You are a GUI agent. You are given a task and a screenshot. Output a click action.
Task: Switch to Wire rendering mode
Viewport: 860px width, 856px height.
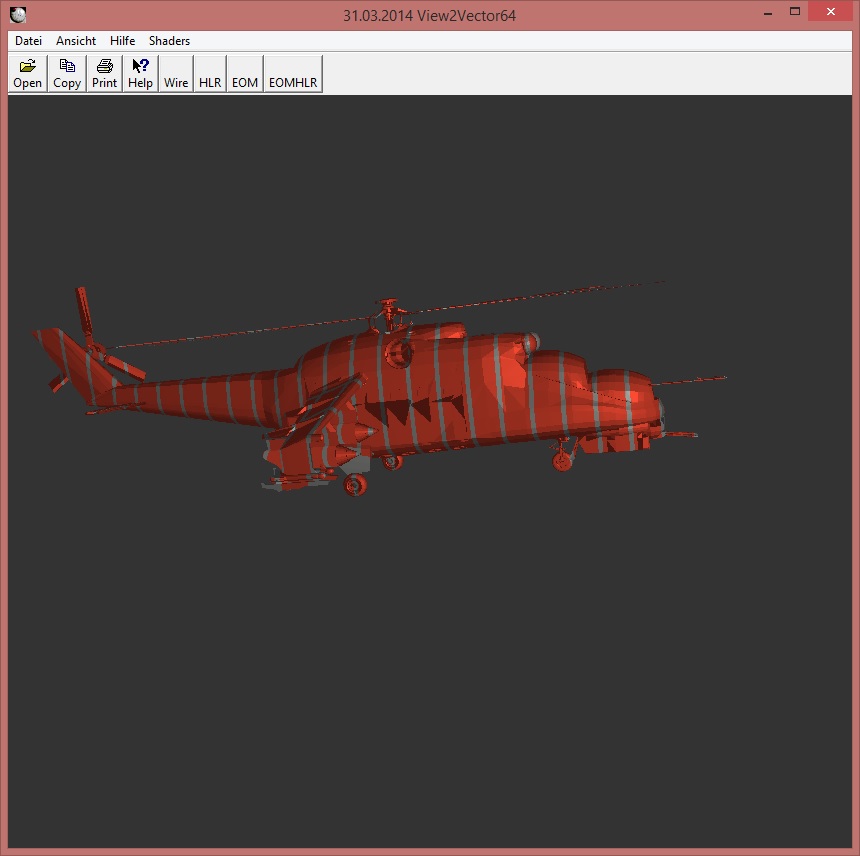176,73
